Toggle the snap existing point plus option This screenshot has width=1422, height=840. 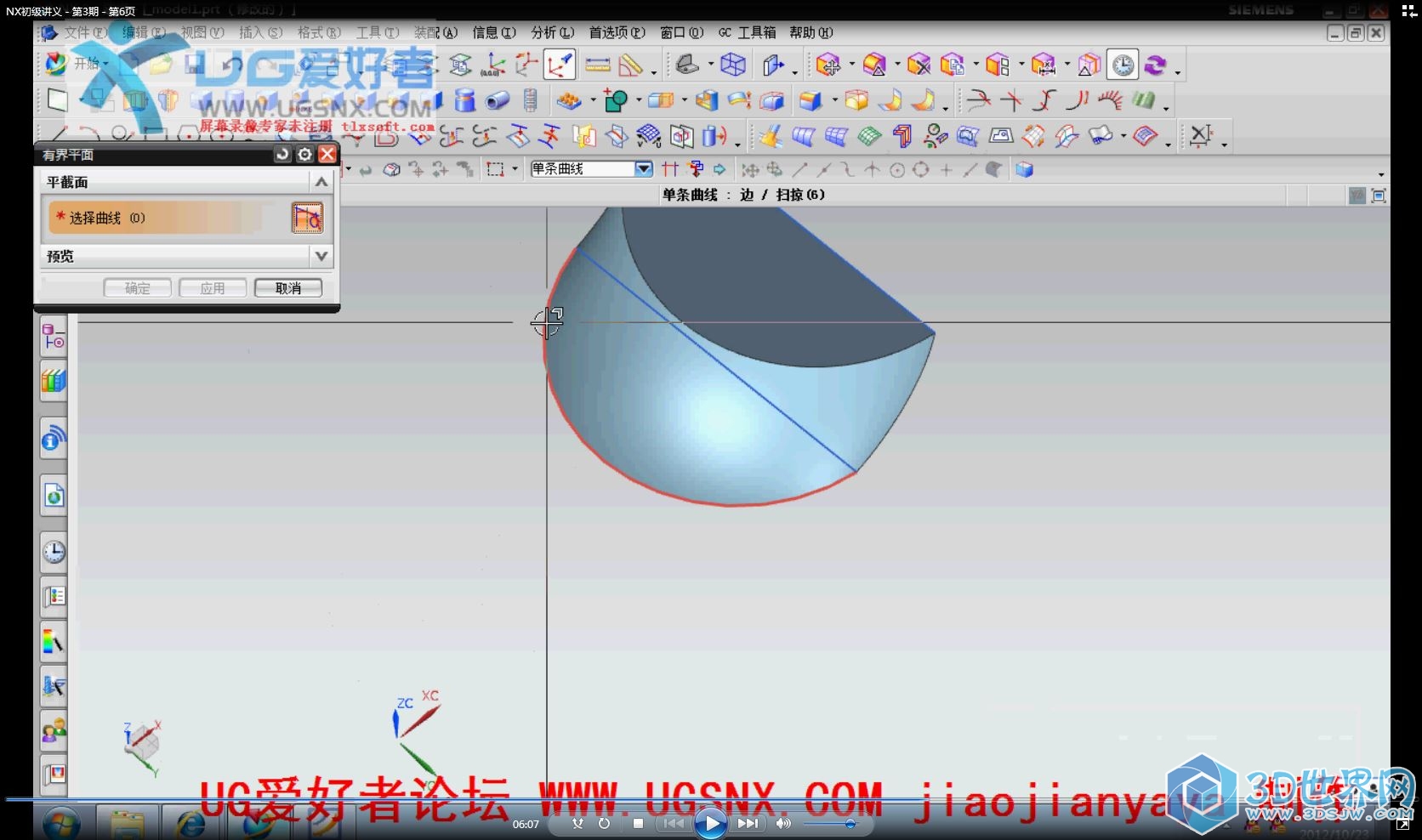click(x=946, y=170)
